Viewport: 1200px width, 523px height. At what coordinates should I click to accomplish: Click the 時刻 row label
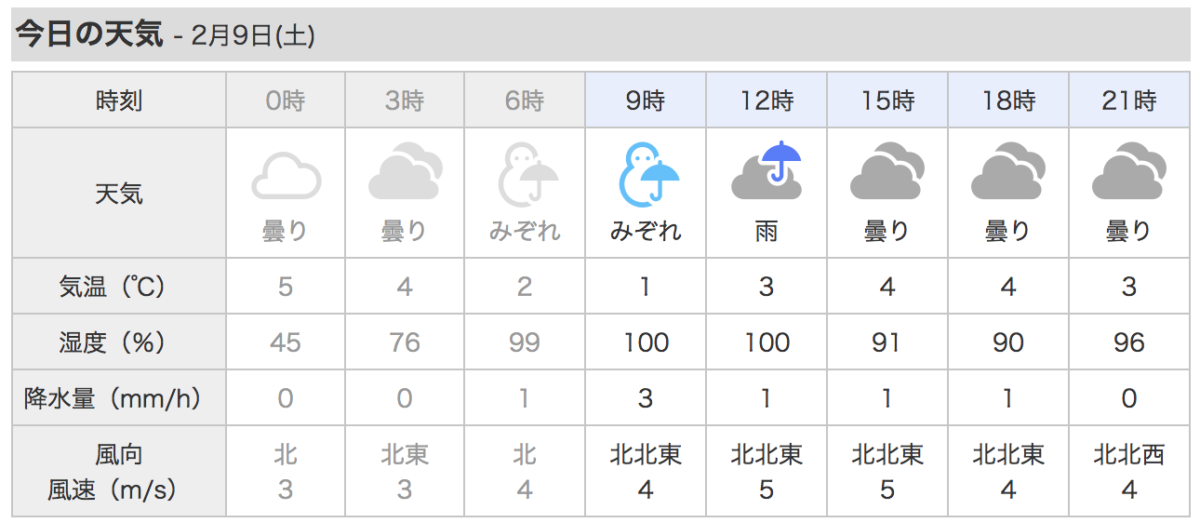(119, 100)
